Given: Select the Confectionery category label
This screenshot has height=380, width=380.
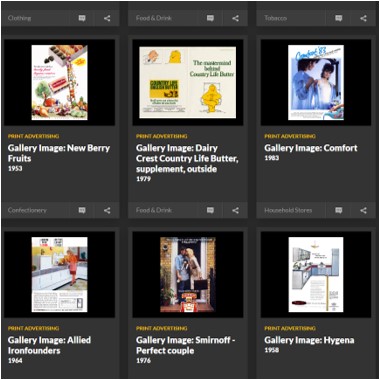Looking at the screenshot, I should [x=27, y=210].
